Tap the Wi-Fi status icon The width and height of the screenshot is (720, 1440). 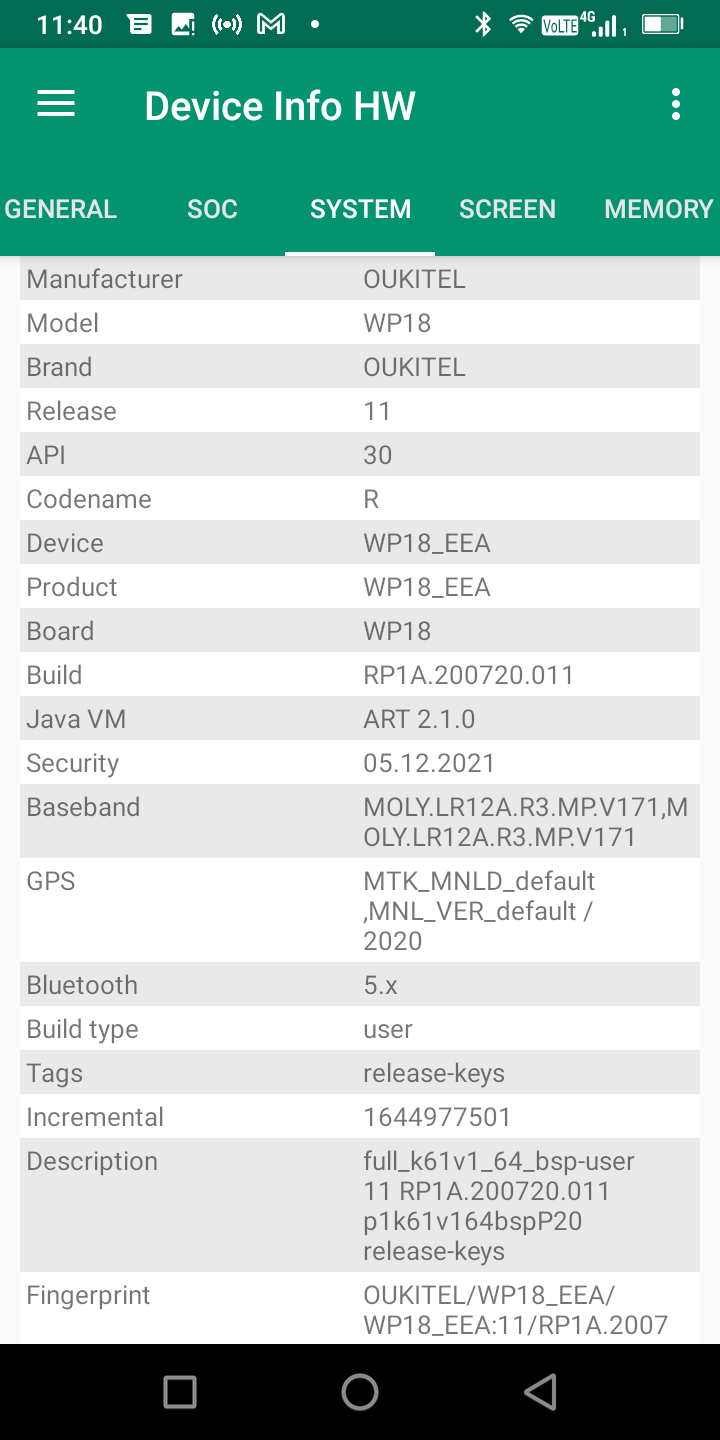[x=520, y=25]
